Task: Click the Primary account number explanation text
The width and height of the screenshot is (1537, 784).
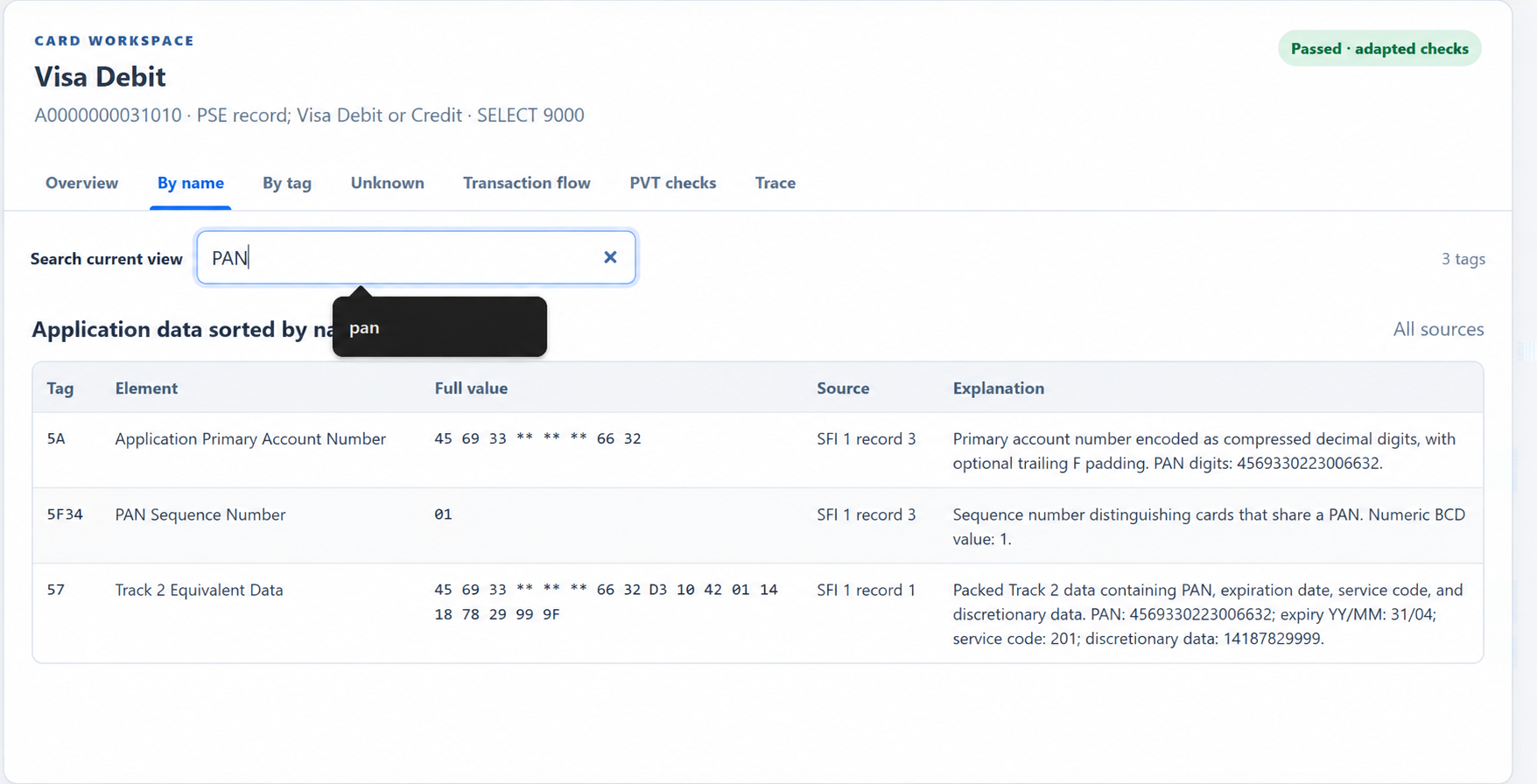Action: (x=1204, y=451)
